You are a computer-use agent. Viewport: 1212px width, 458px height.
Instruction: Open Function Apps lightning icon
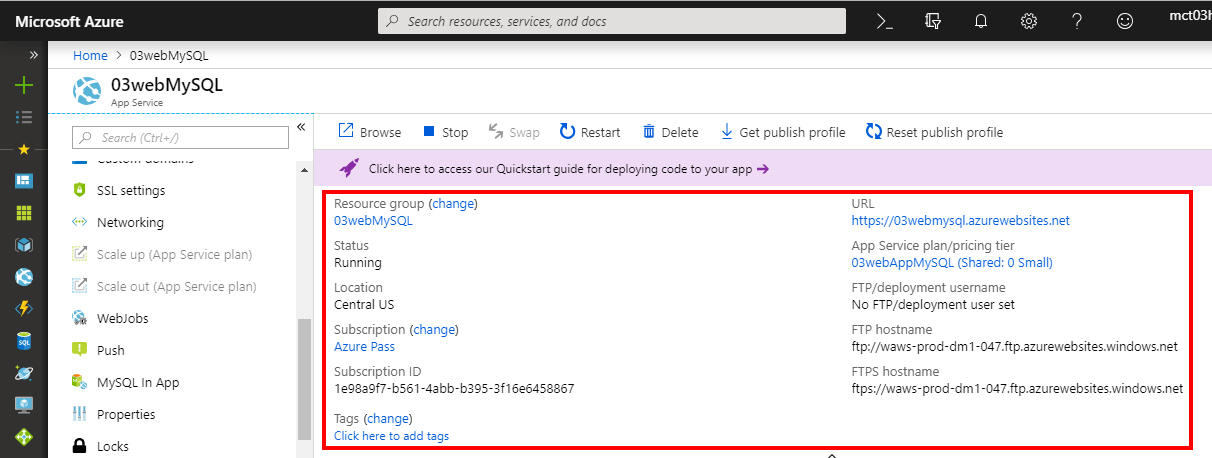pos(24,309)
